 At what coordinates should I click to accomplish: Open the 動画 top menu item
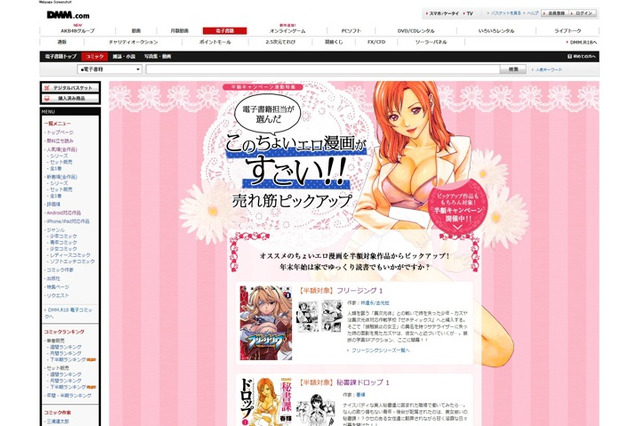[136, 31]
